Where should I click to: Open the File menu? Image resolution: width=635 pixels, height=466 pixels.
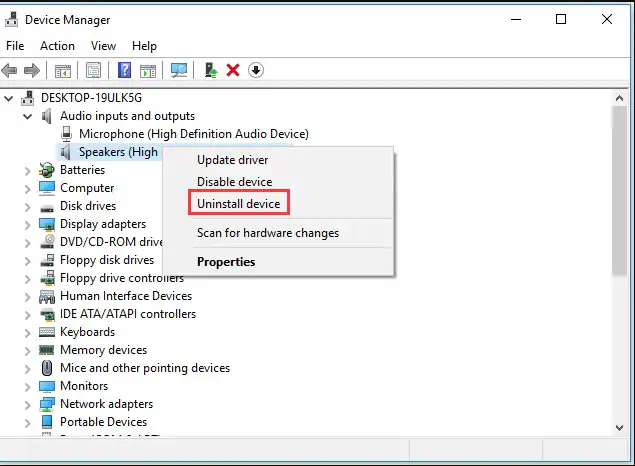tap(15, 46)
